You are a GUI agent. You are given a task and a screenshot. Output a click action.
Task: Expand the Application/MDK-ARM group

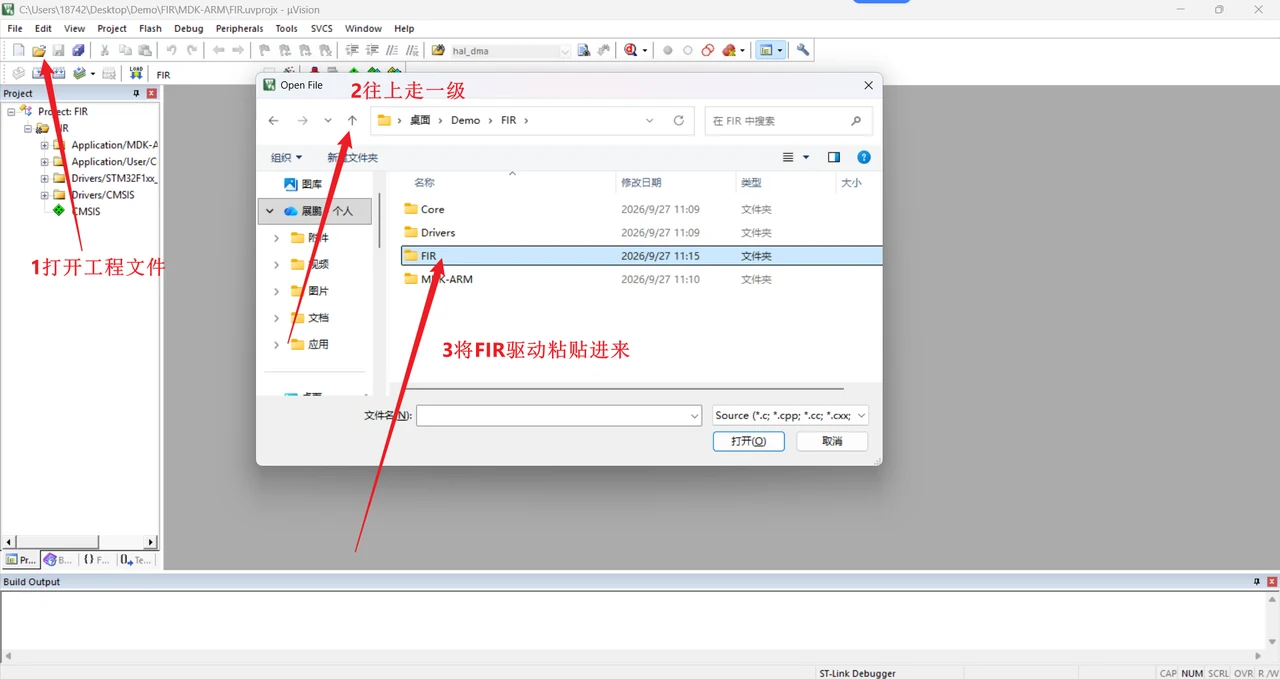pos(44,145)
